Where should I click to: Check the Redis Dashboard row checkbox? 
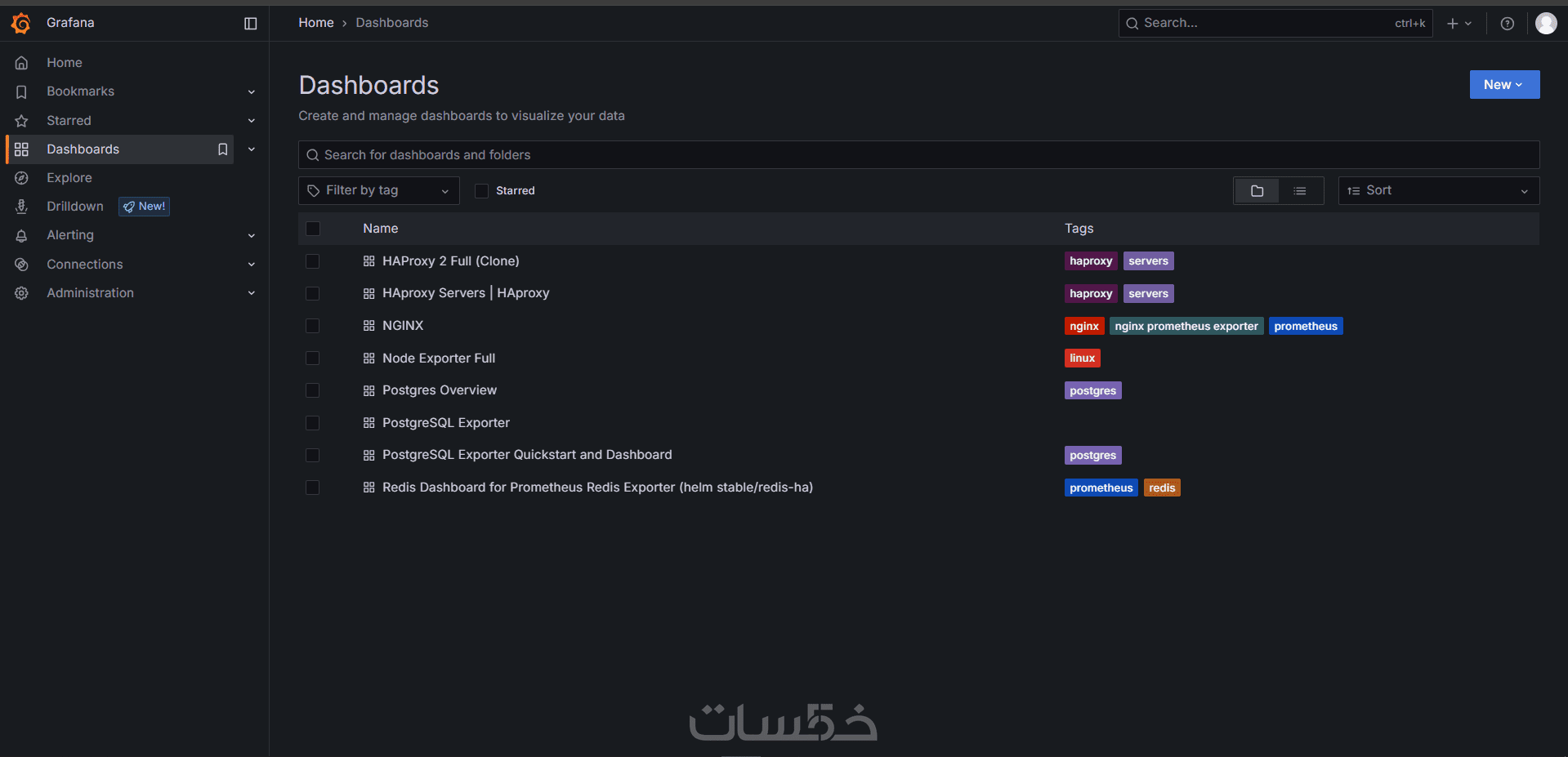tap(313, 488)
